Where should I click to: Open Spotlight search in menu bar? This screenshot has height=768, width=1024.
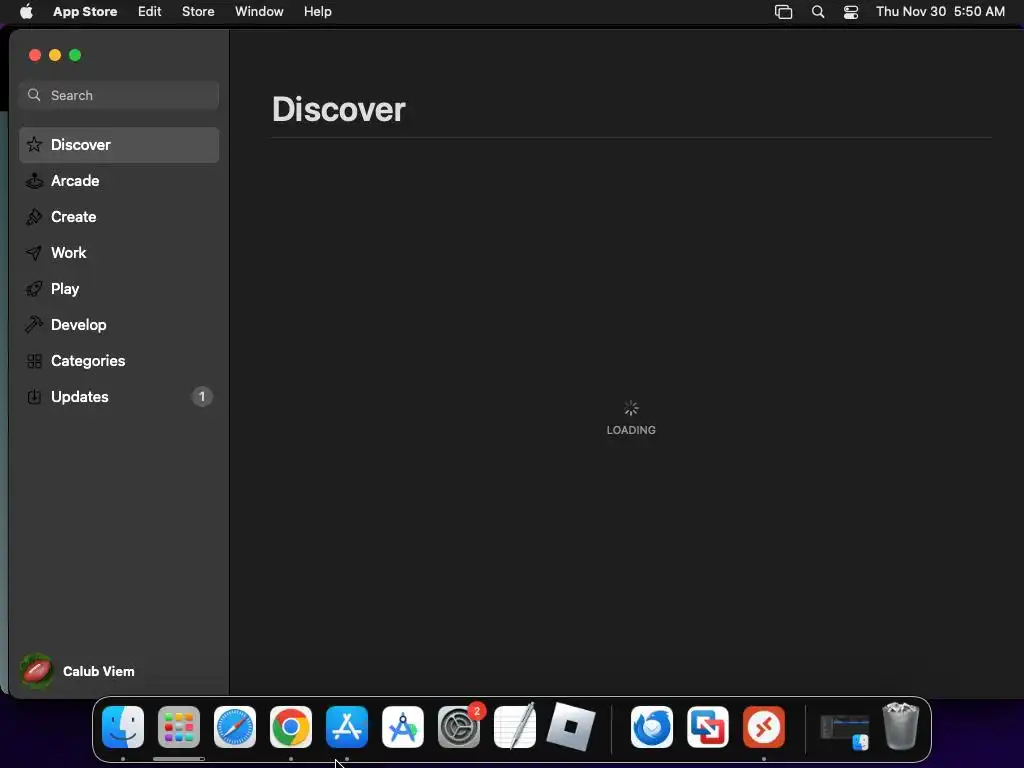(x=818, y=12)
